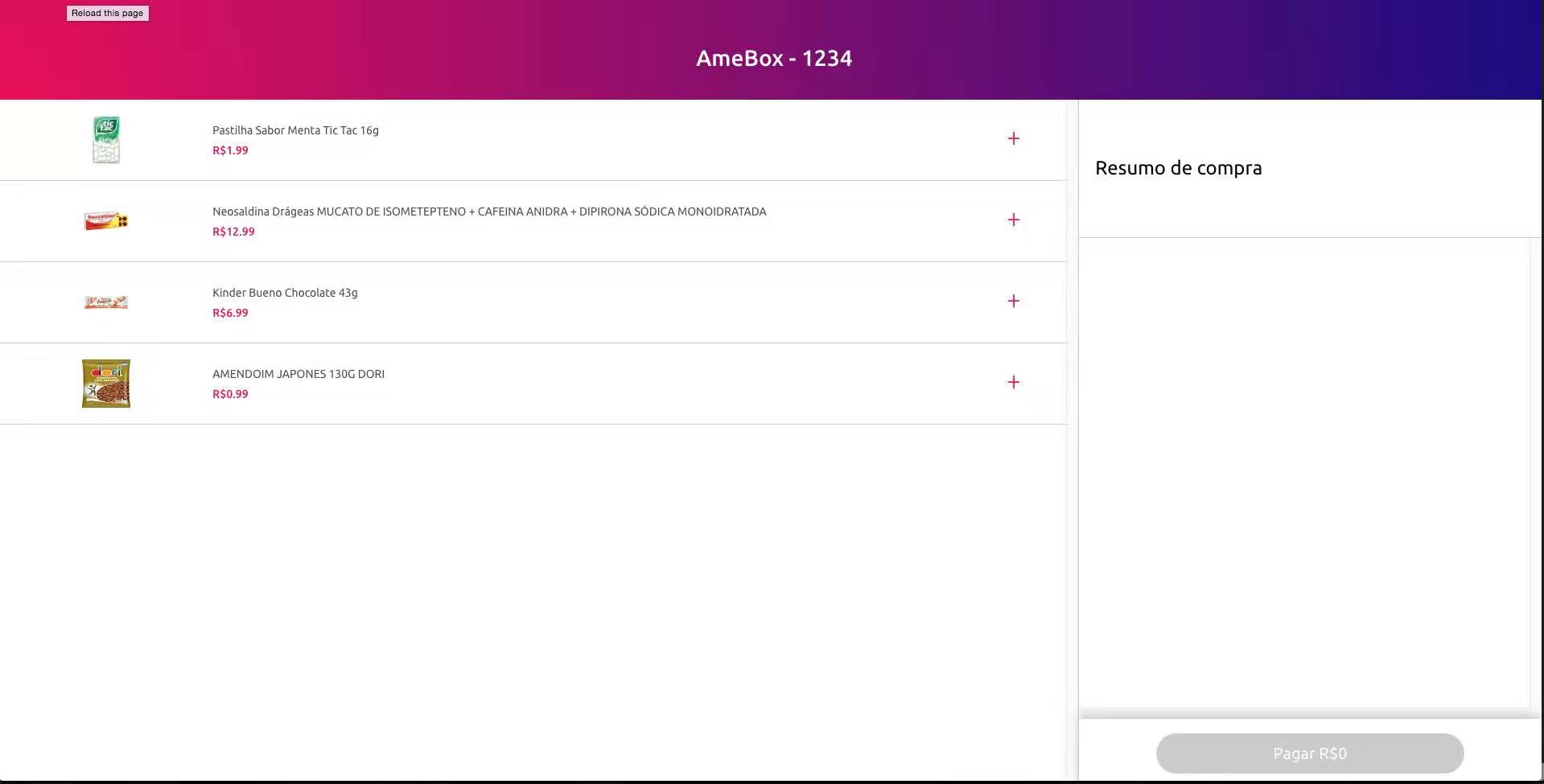
Task: Click the R$1.99 price
Action: pos(230,150)
